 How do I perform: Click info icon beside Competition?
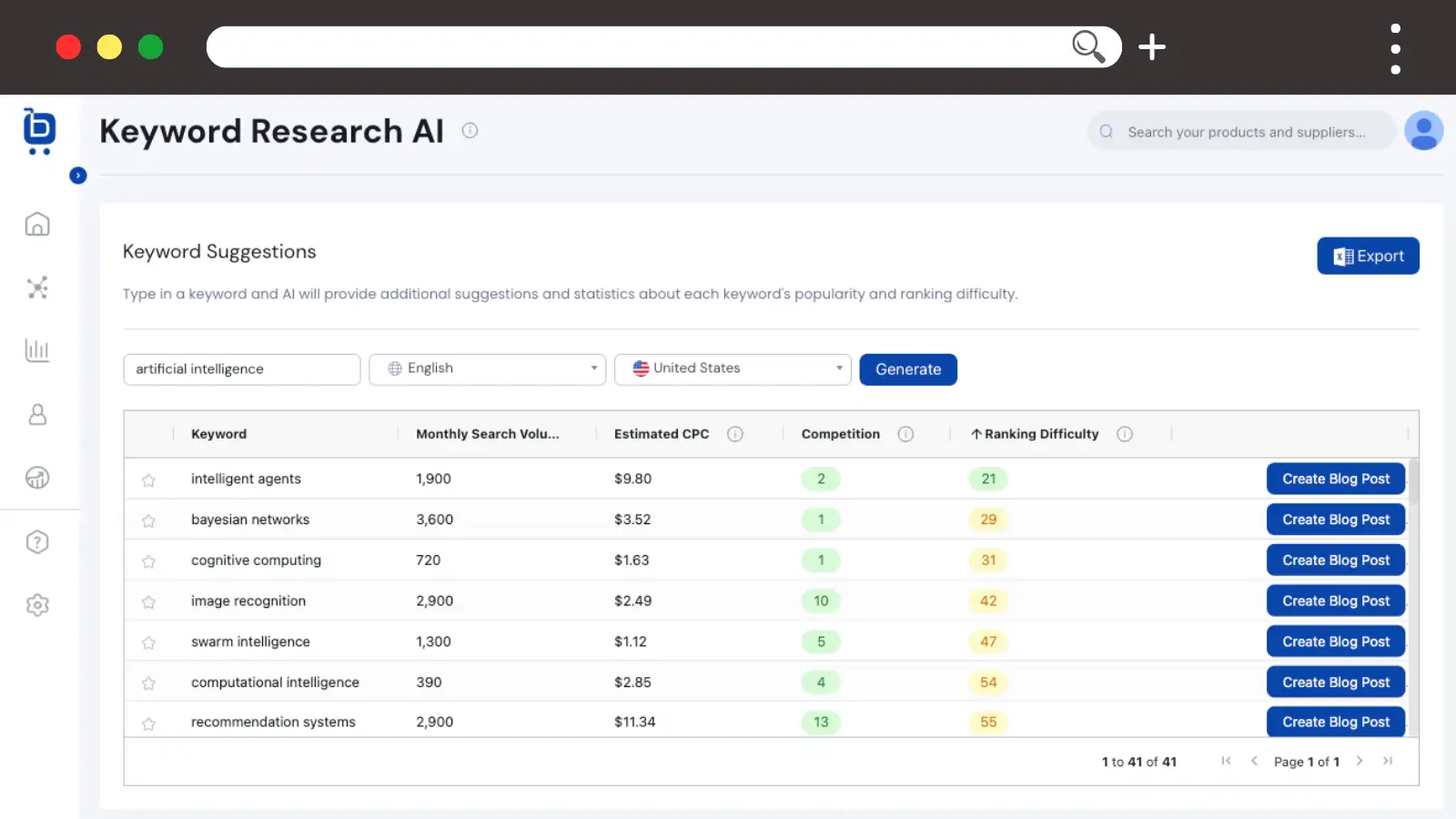click(905, 434)
